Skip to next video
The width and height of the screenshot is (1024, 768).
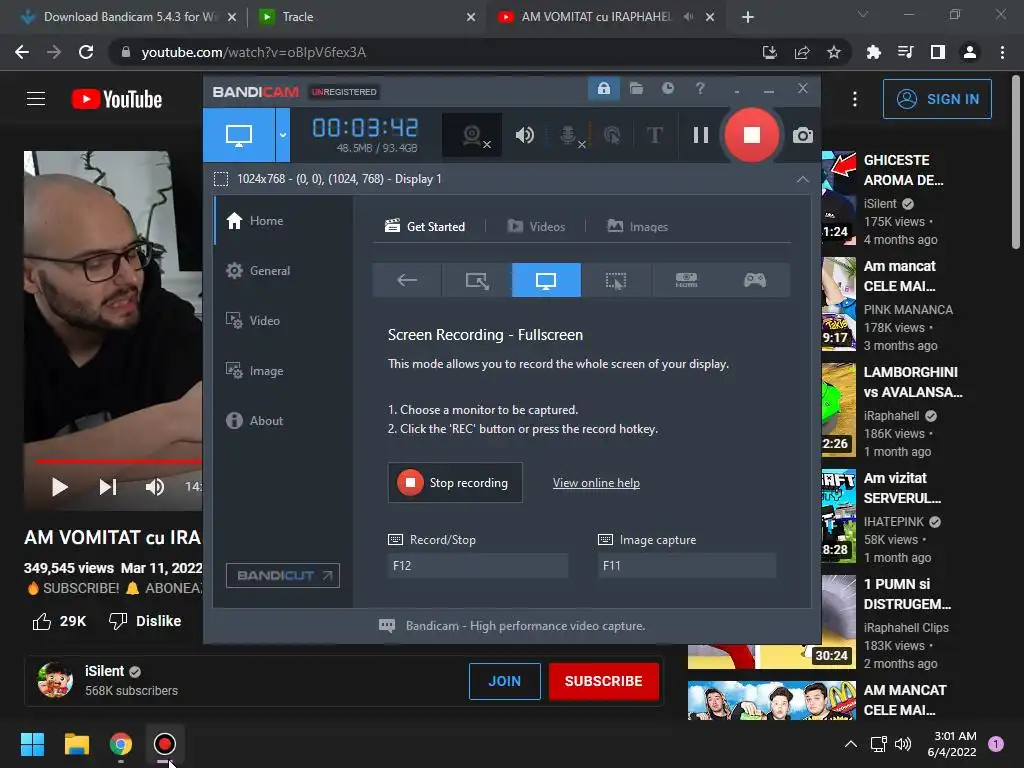[108, 487]
